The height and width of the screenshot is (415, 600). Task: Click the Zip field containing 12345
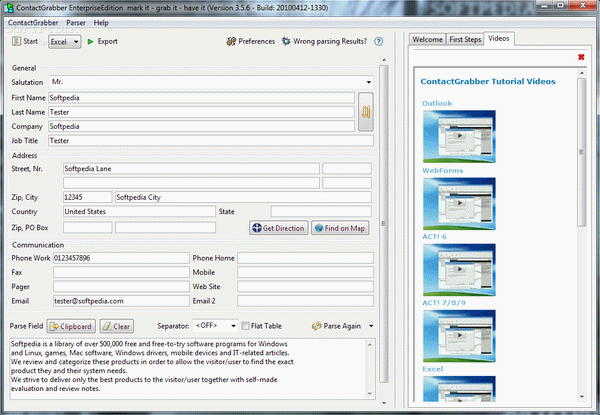pos(88,197)
